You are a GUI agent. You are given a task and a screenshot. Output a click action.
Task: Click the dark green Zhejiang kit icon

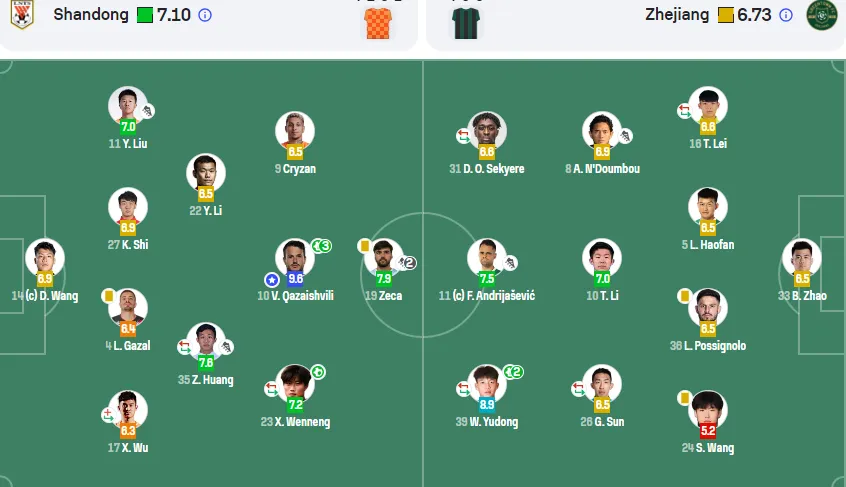pyautogui.click(x=466, y=23)
